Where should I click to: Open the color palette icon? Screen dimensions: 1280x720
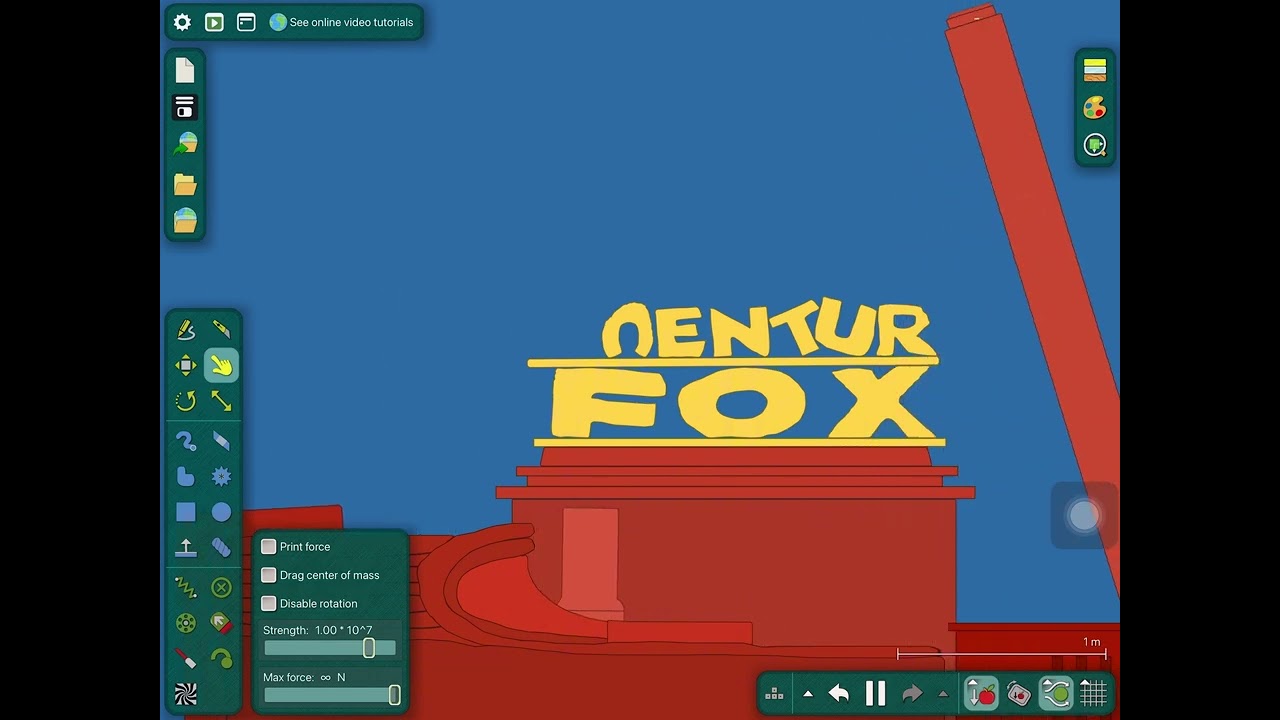pyautogui.click(x=1095, y=108)
